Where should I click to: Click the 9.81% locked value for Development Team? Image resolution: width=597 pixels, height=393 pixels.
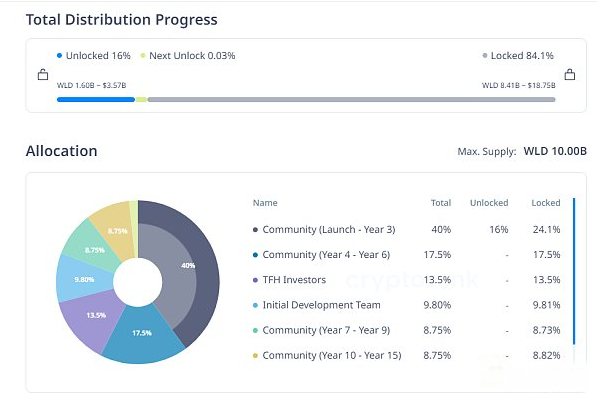tap(546, 305)
